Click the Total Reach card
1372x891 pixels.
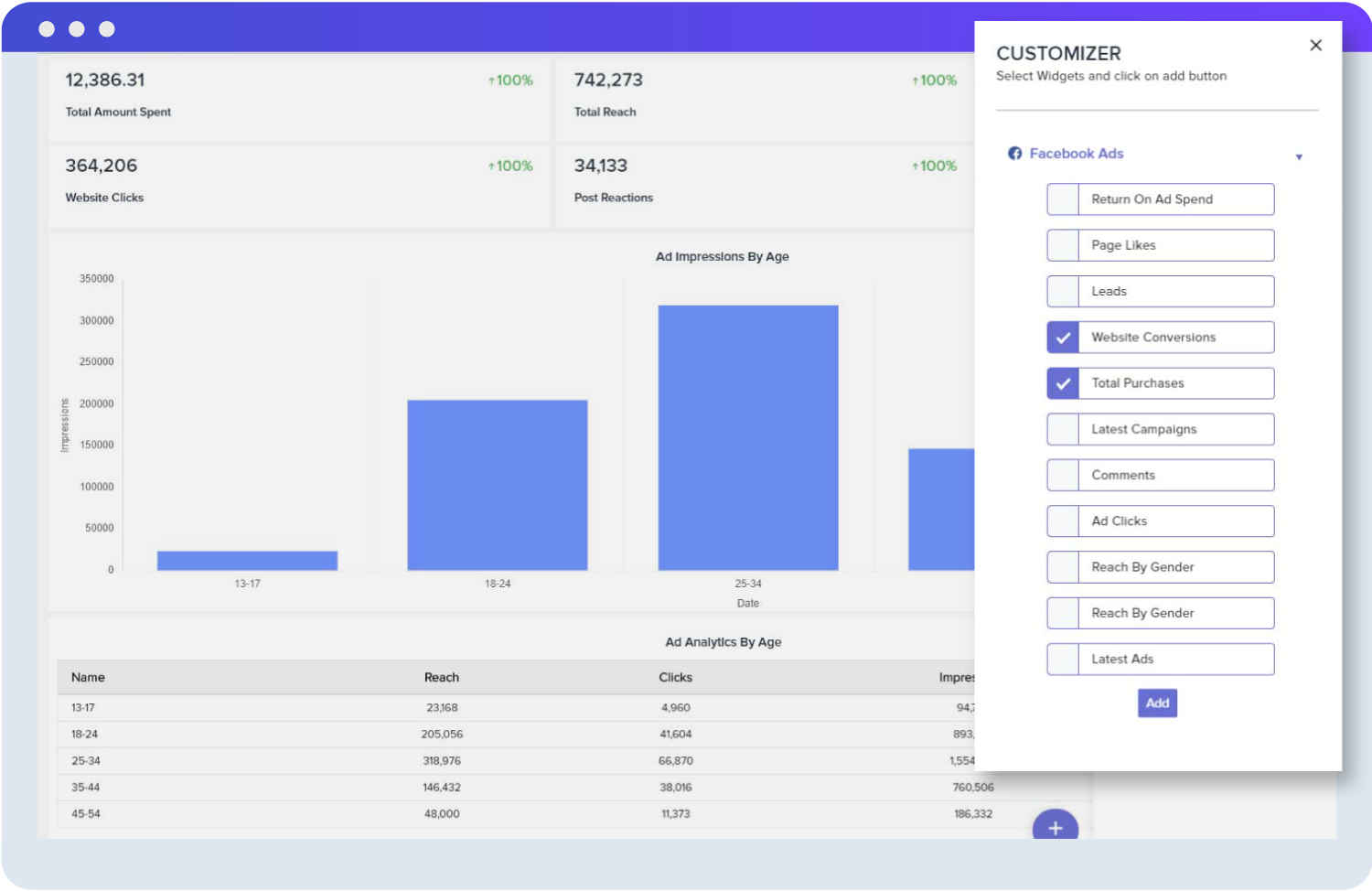click(766, 101)
